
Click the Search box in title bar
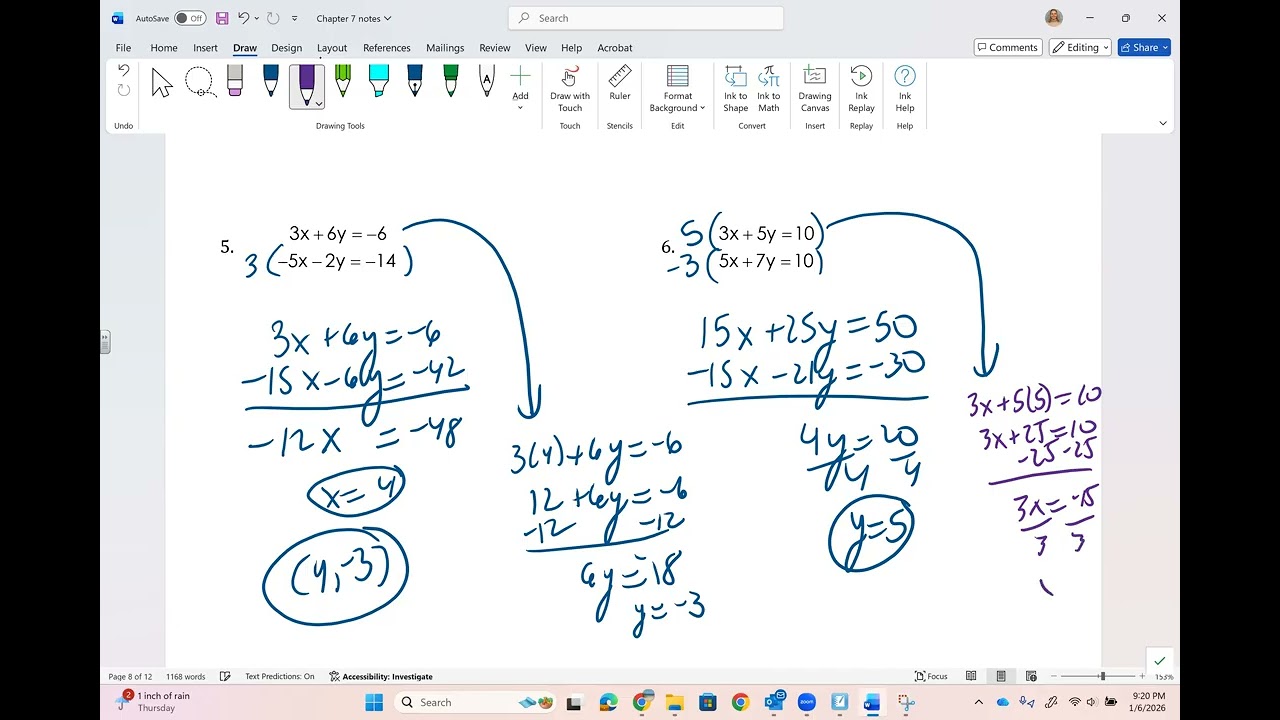point(646,18)
